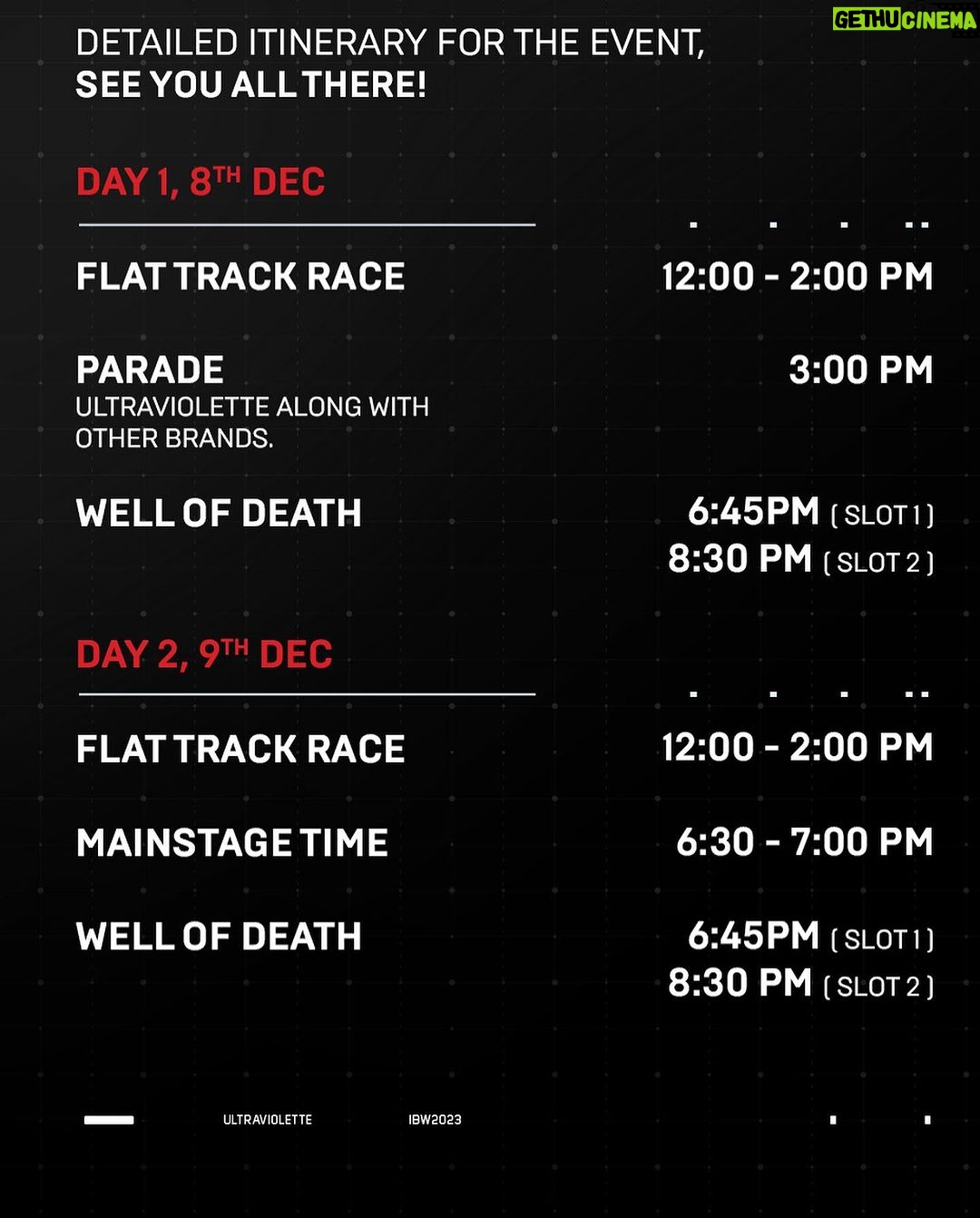Click Day 1 Well of Death label
This screenshot has width=980, height=1218.
click(x=219, y=514)
